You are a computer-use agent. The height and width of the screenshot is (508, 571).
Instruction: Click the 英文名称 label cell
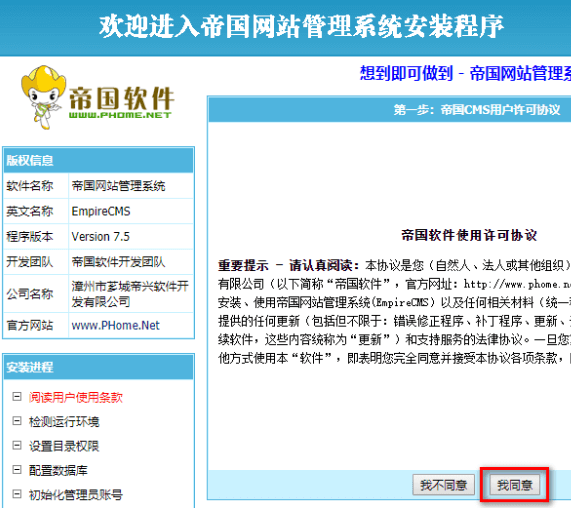tap(36, 211)
